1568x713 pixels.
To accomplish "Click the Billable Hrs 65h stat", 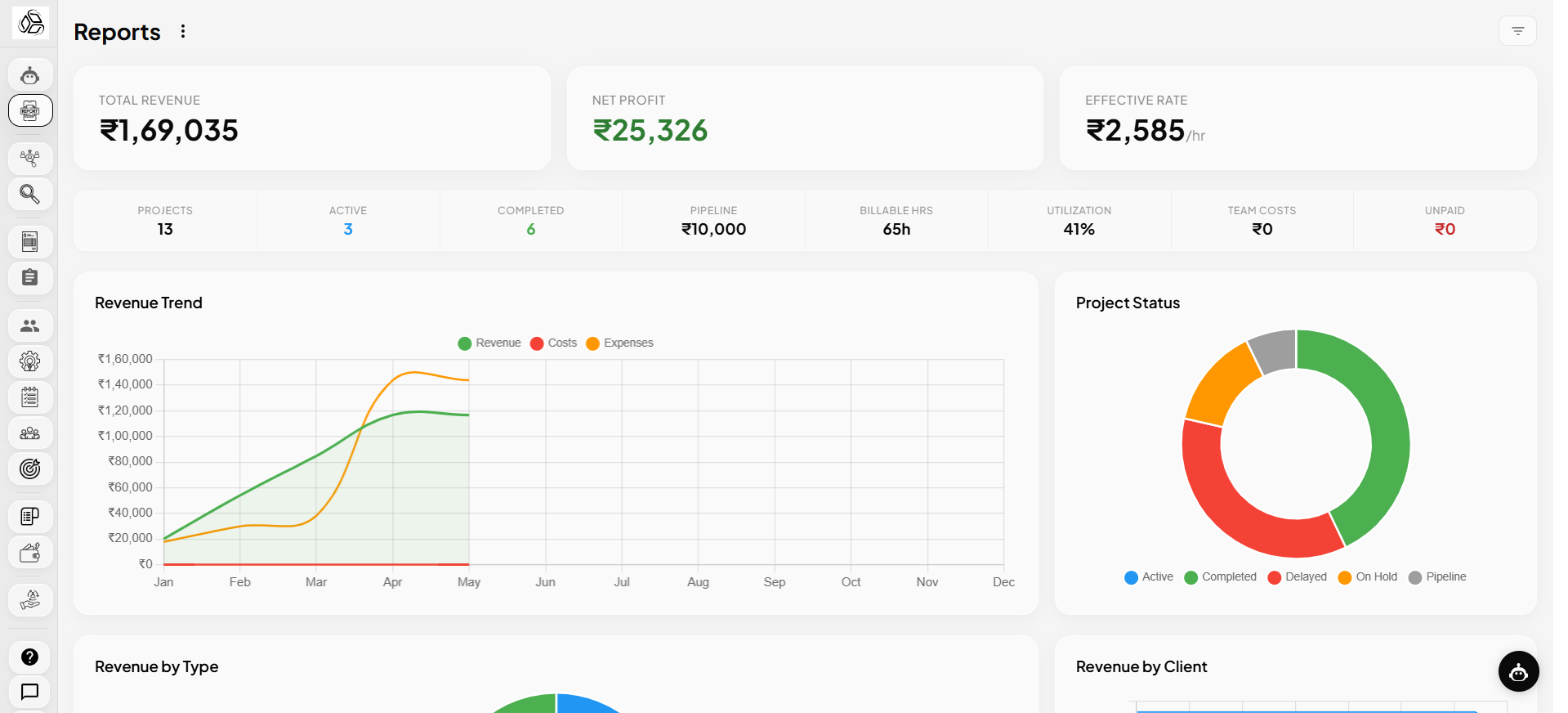I will point(896,221).
